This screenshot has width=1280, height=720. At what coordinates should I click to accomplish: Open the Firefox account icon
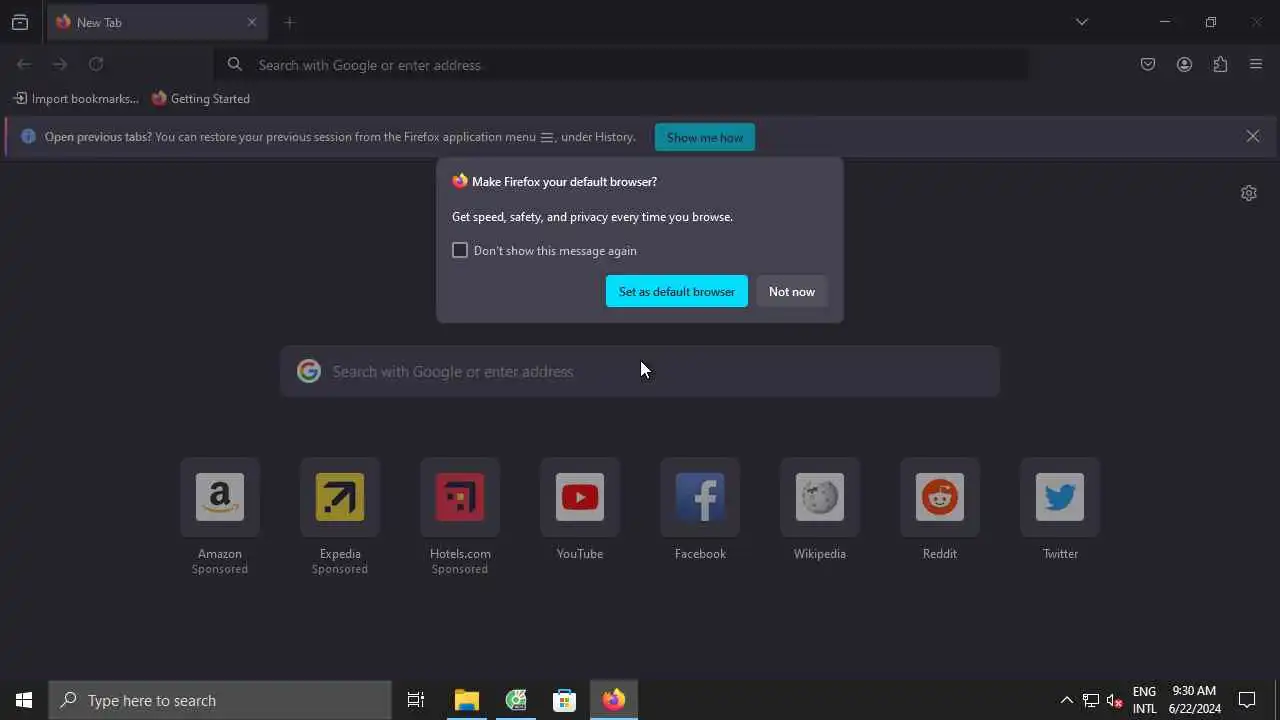(x=1184, y=64)
